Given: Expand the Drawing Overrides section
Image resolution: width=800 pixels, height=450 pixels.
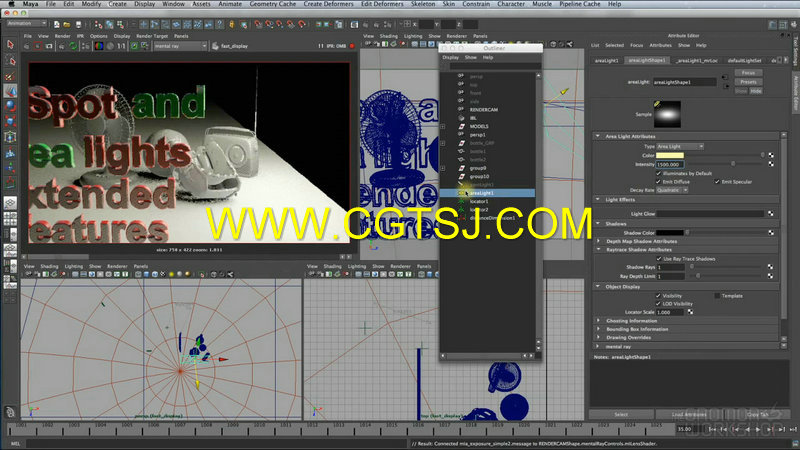Looking at the screenshot, I should click(598, 338).
